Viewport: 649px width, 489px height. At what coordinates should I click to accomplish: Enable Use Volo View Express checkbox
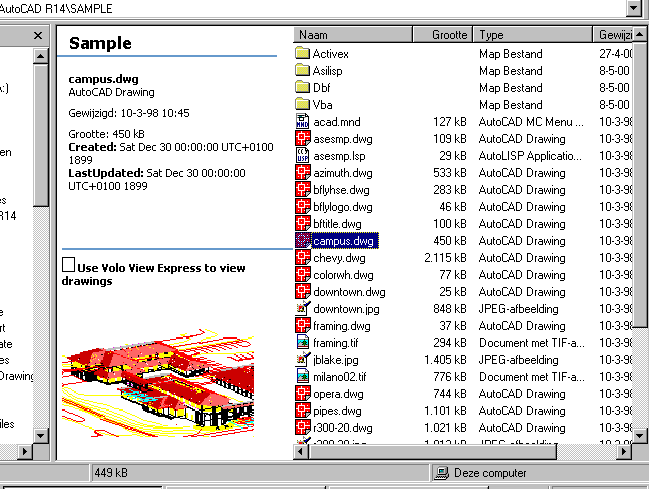(x=68, y=265)
